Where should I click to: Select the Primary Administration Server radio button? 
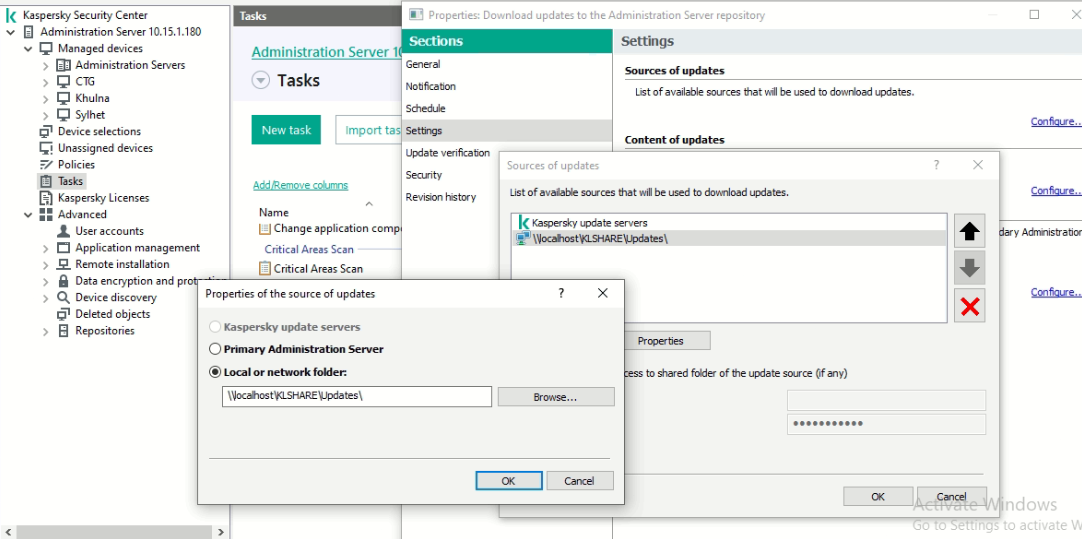pyautogui.click(x=215, y=349)
